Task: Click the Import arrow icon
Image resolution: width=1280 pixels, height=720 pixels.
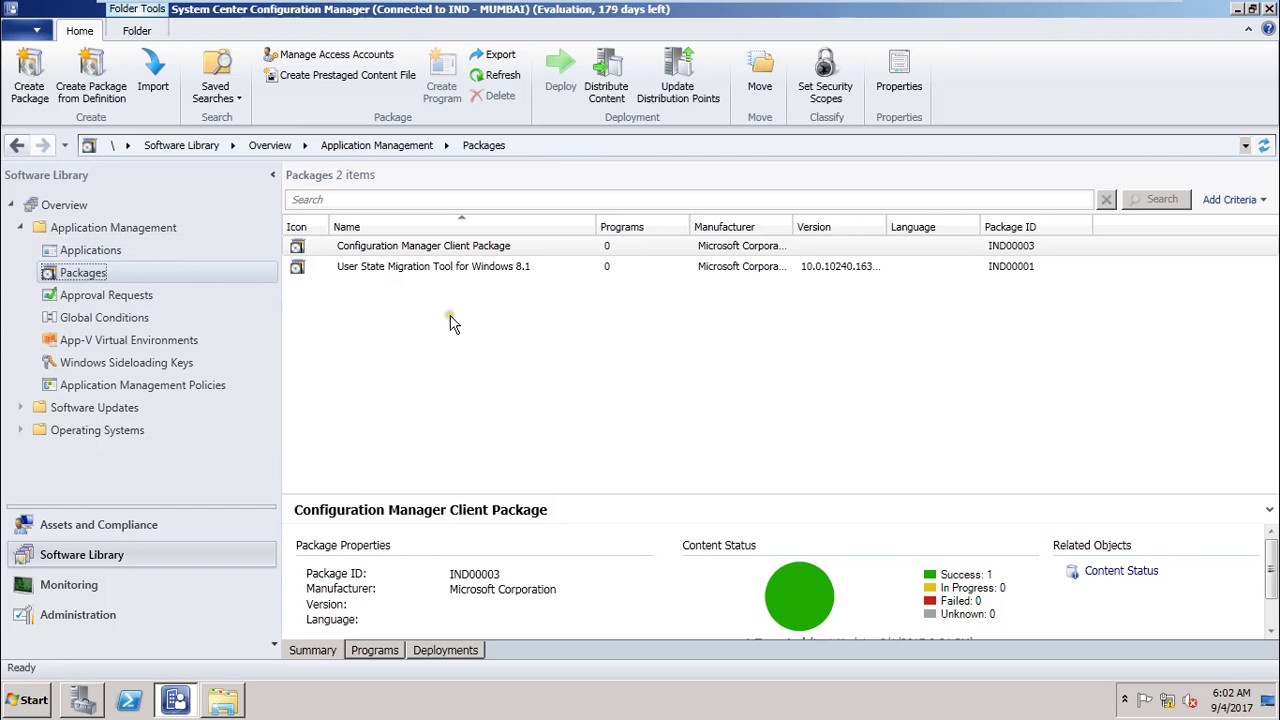Action: point(153,63)
